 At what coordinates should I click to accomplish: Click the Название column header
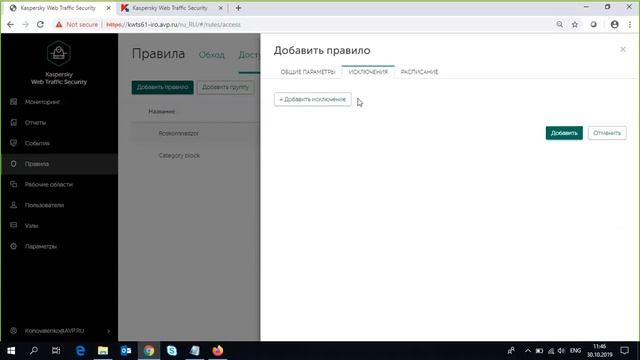coord(162,111)
